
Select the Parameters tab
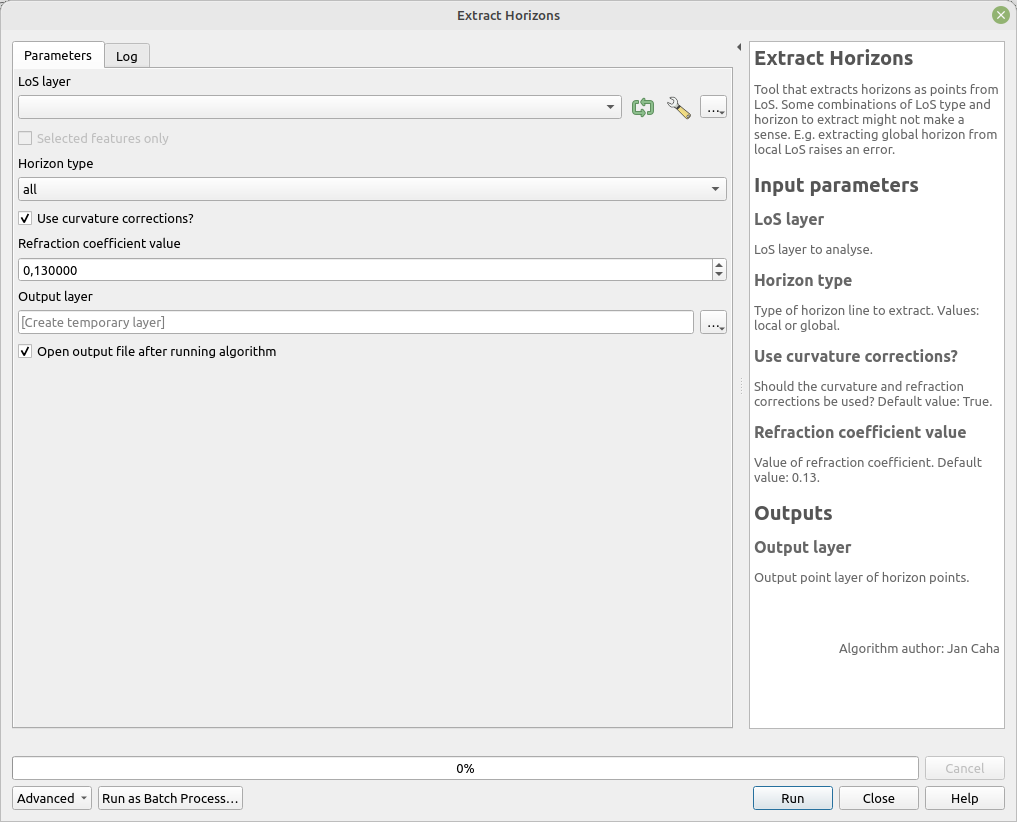(58, 56)
